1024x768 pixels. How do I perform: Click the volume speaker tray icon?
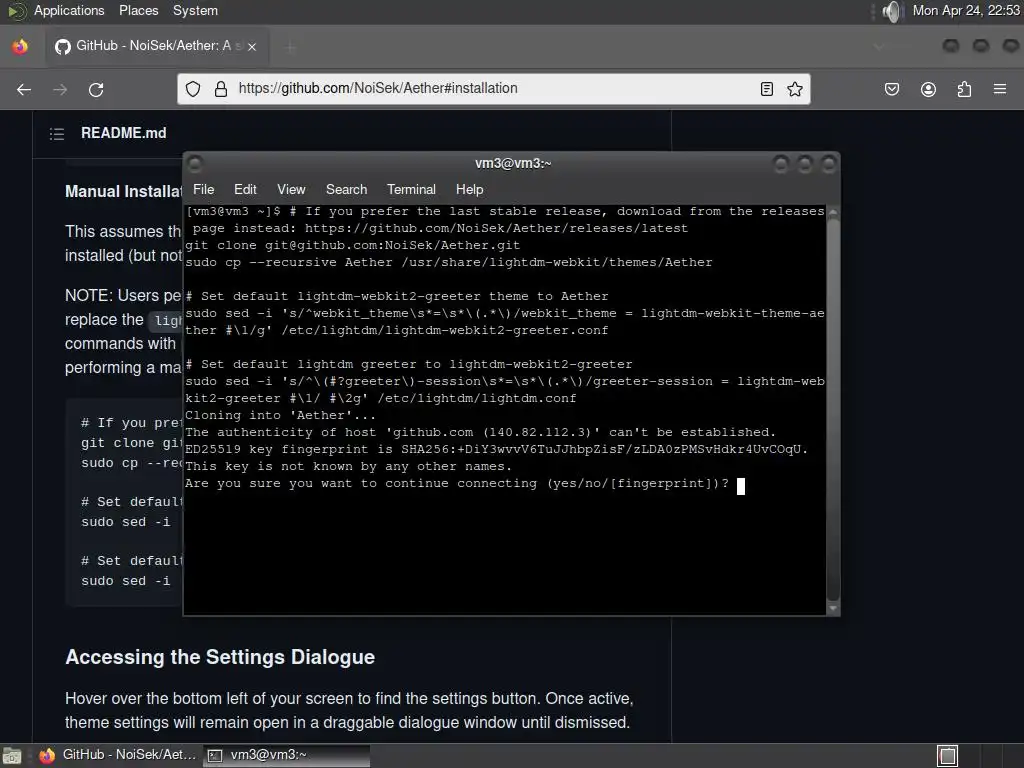(x=891, y=11)
